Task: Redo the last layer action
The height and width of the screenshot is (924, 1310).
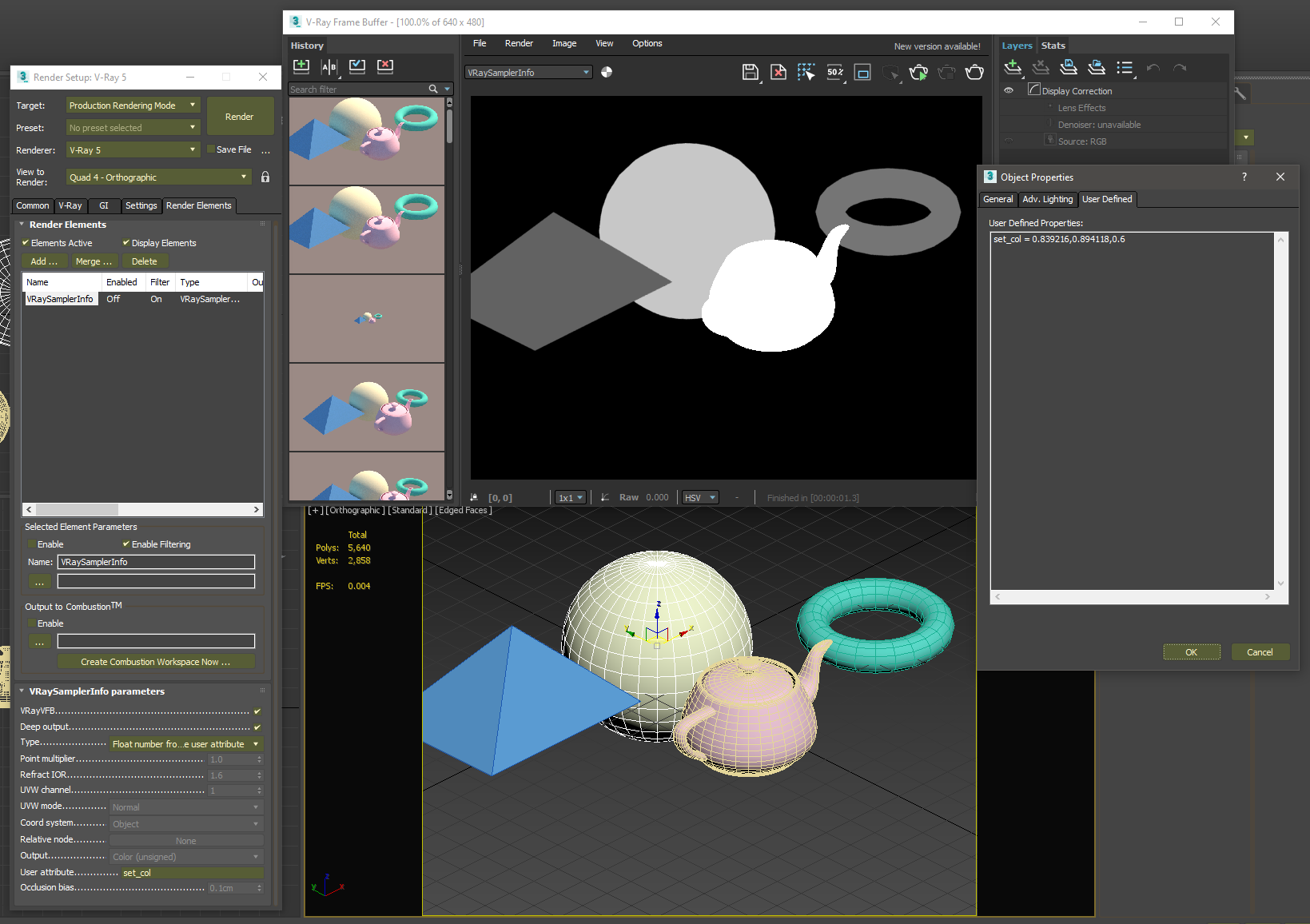Action: [x=1180, y=68]
